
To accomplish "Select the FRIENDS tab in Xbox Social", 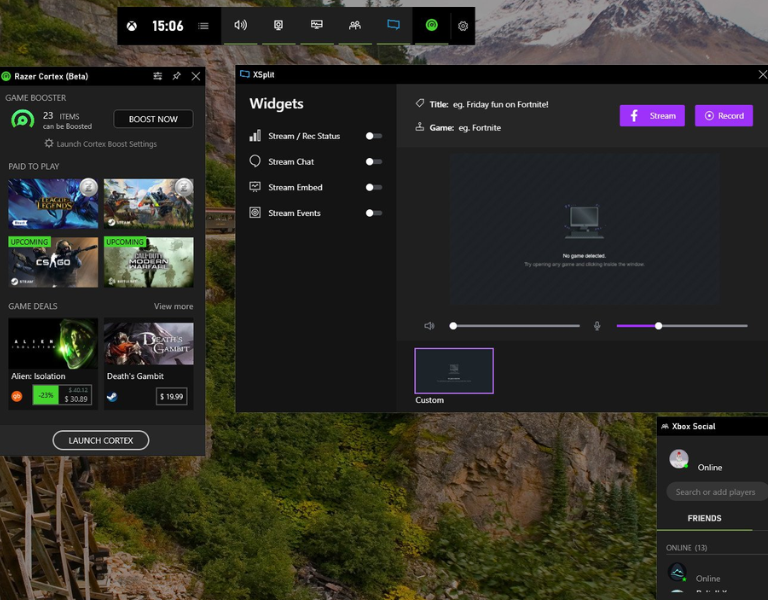I will point(704,518).
